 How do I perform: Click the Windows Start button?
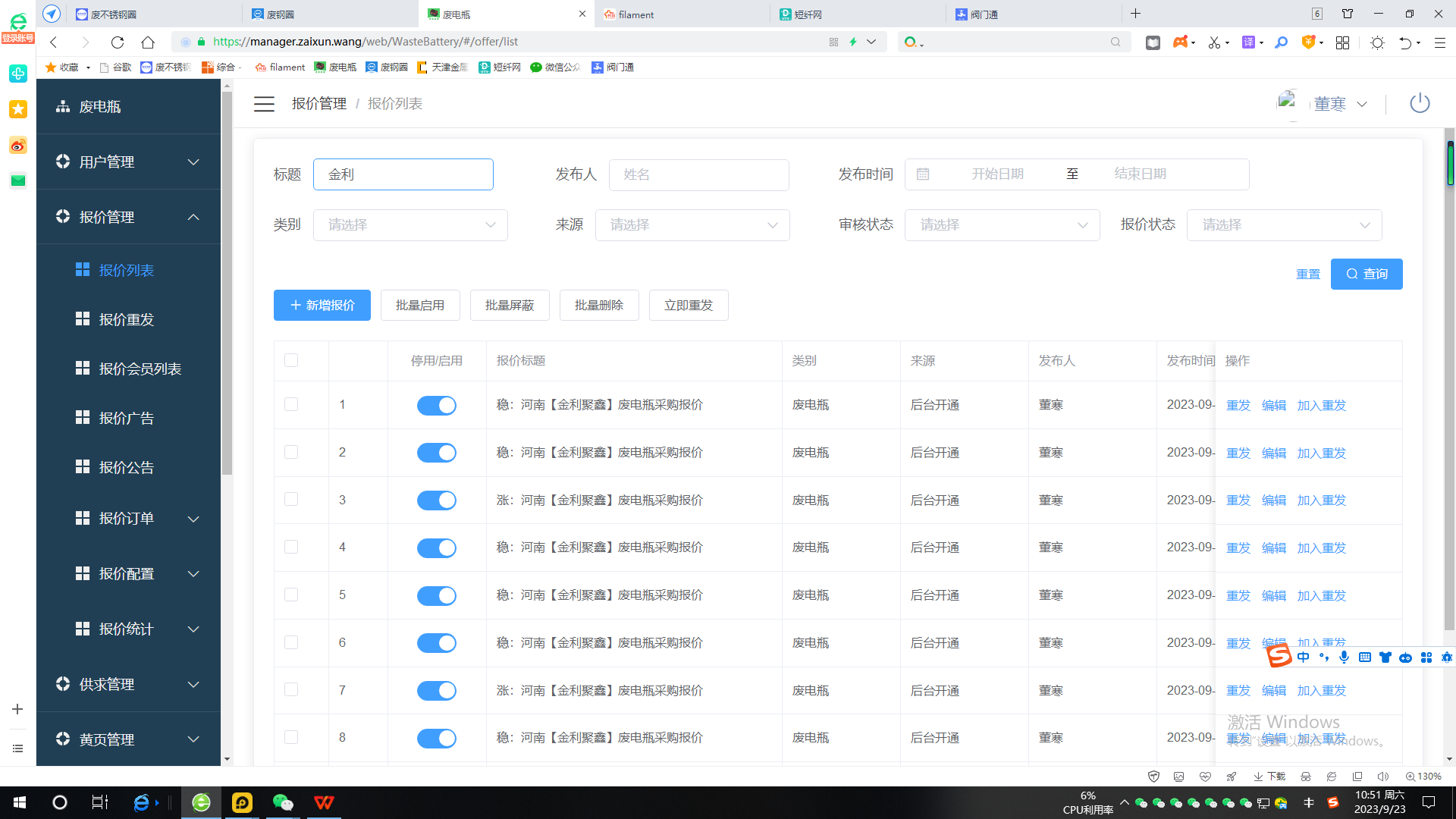click(x=20, y=802)
